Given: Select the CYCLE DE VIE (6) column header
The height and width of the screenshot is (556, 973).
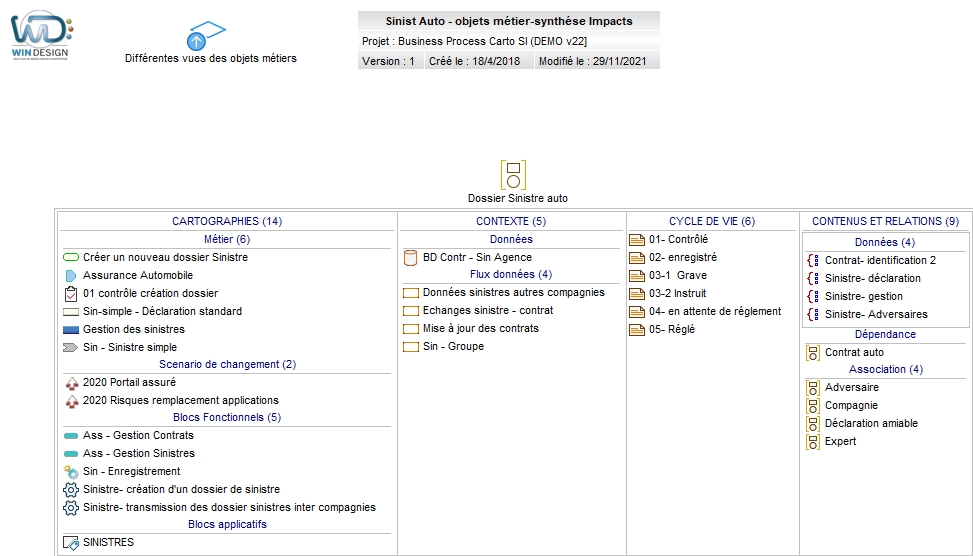Looking at the screenshot, I should click(712, 221).
